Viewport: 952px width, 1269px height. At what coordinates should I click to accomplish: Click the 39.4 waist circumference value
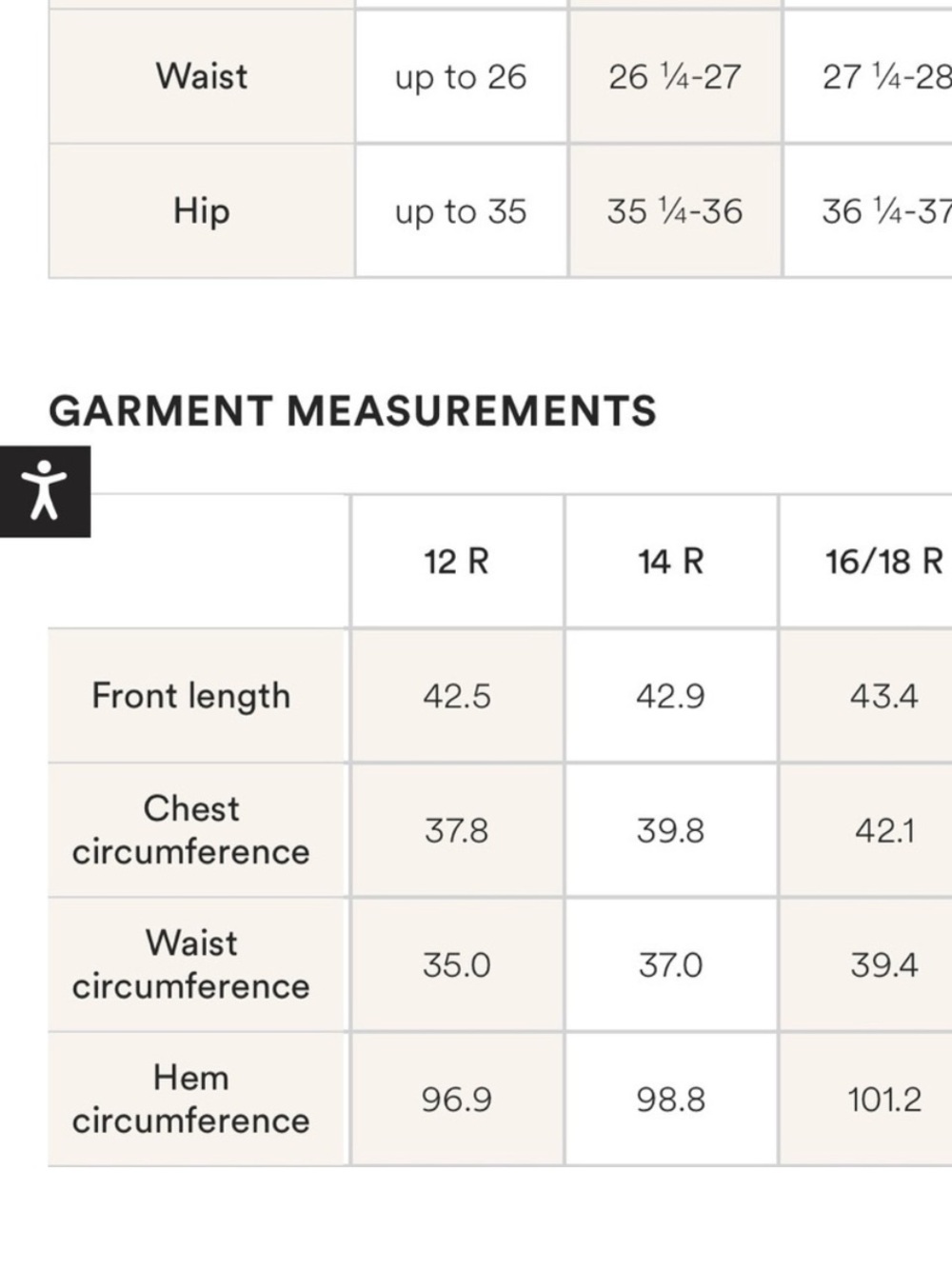884,965
